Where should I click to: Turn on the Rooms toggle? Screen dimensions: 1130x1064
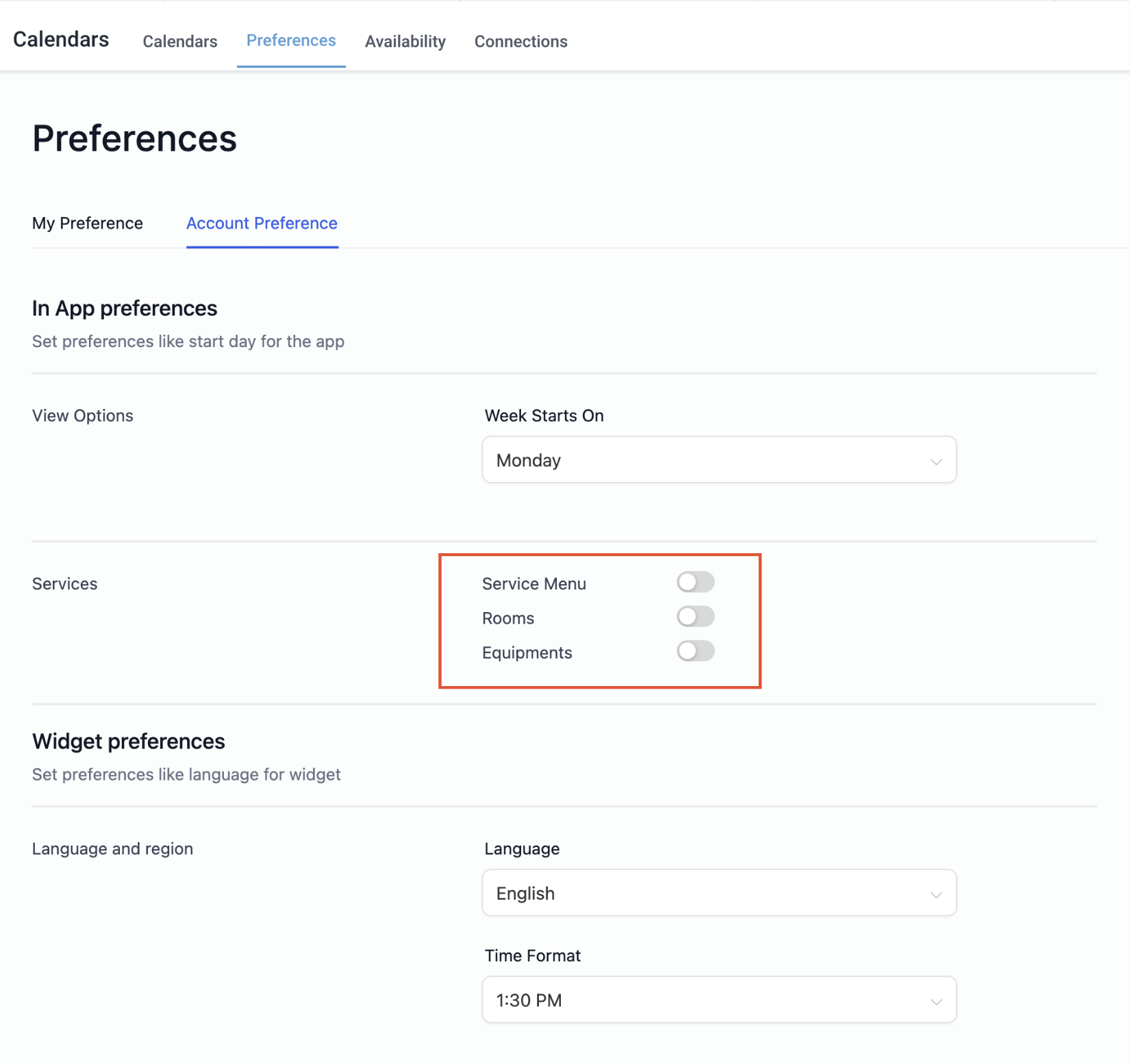696,616
